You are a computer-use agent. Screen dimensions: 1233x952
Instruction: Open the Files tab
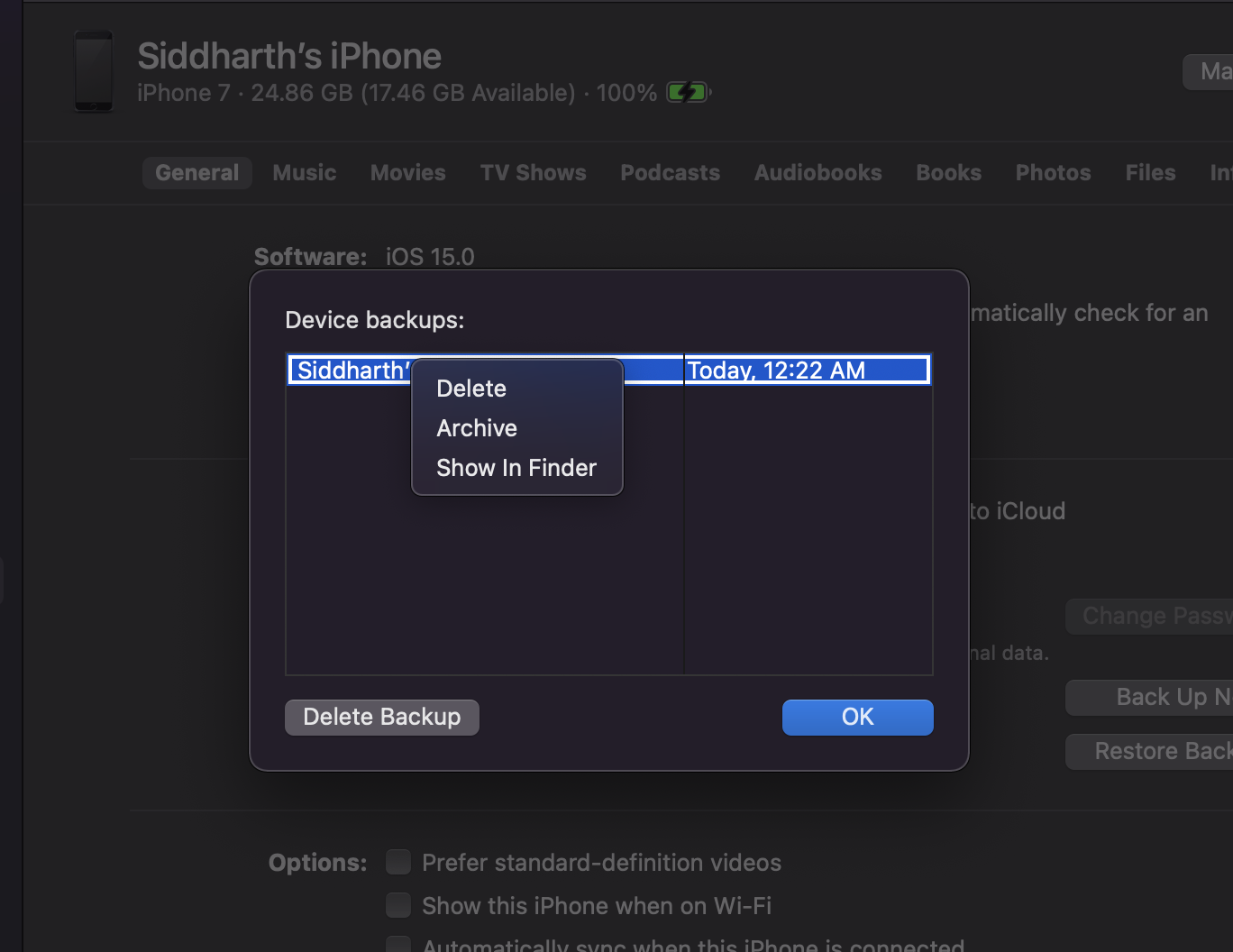1151,172
